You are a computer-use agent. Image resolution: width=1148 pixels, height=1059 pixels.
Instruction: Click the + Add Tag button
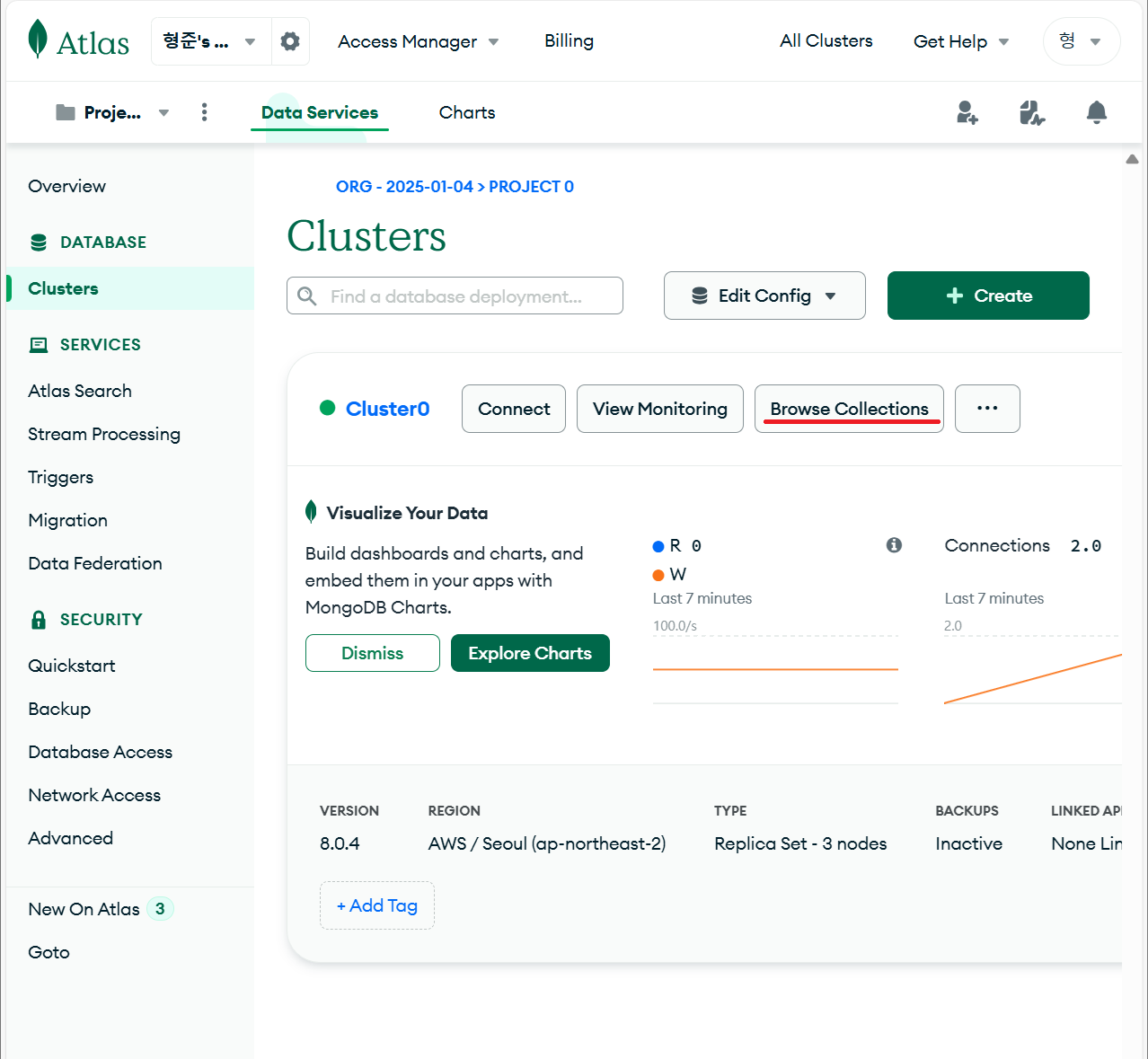[x=377, y=905]
